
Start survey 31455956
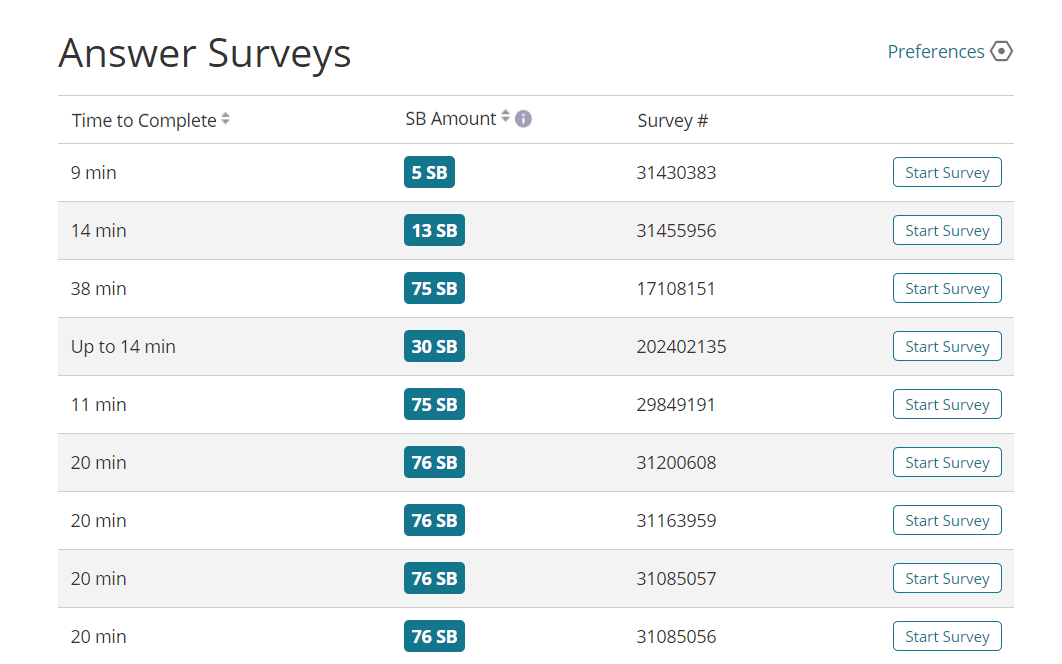947,230
